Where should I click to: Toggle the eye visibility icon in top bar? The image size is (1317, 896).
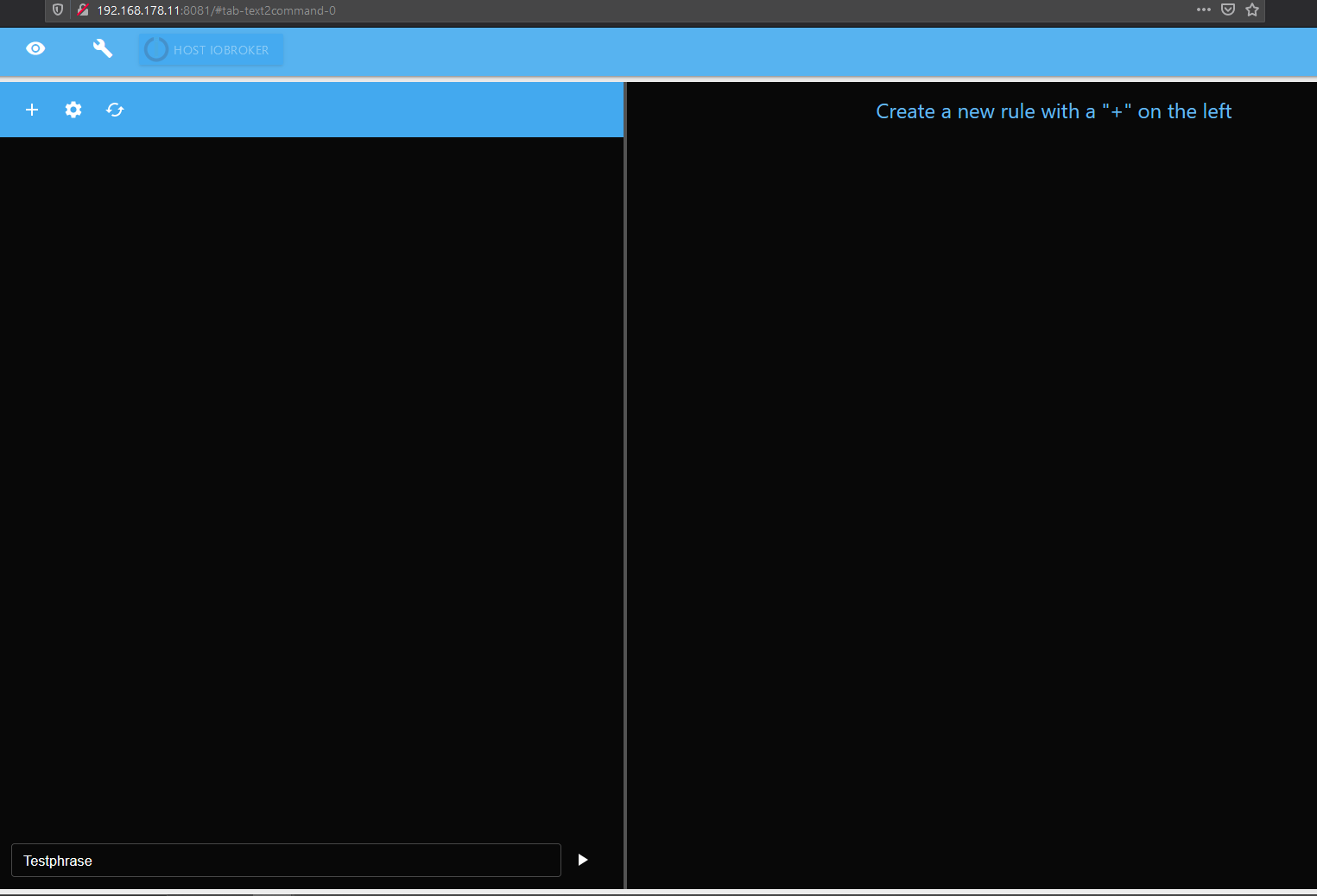tap(35, 48)
